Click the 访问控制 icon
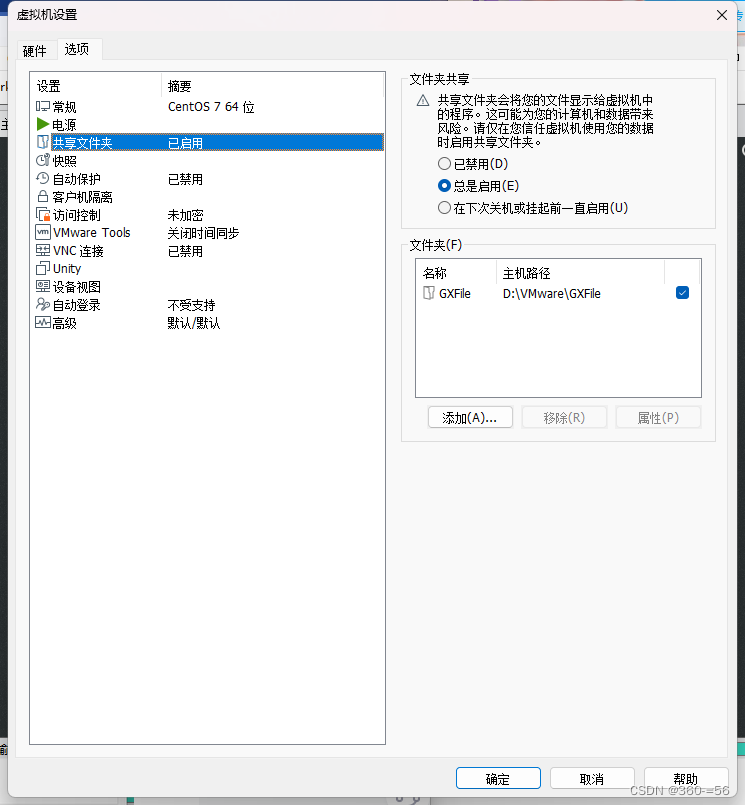This screenshot has width=745, height=805. 43,214
